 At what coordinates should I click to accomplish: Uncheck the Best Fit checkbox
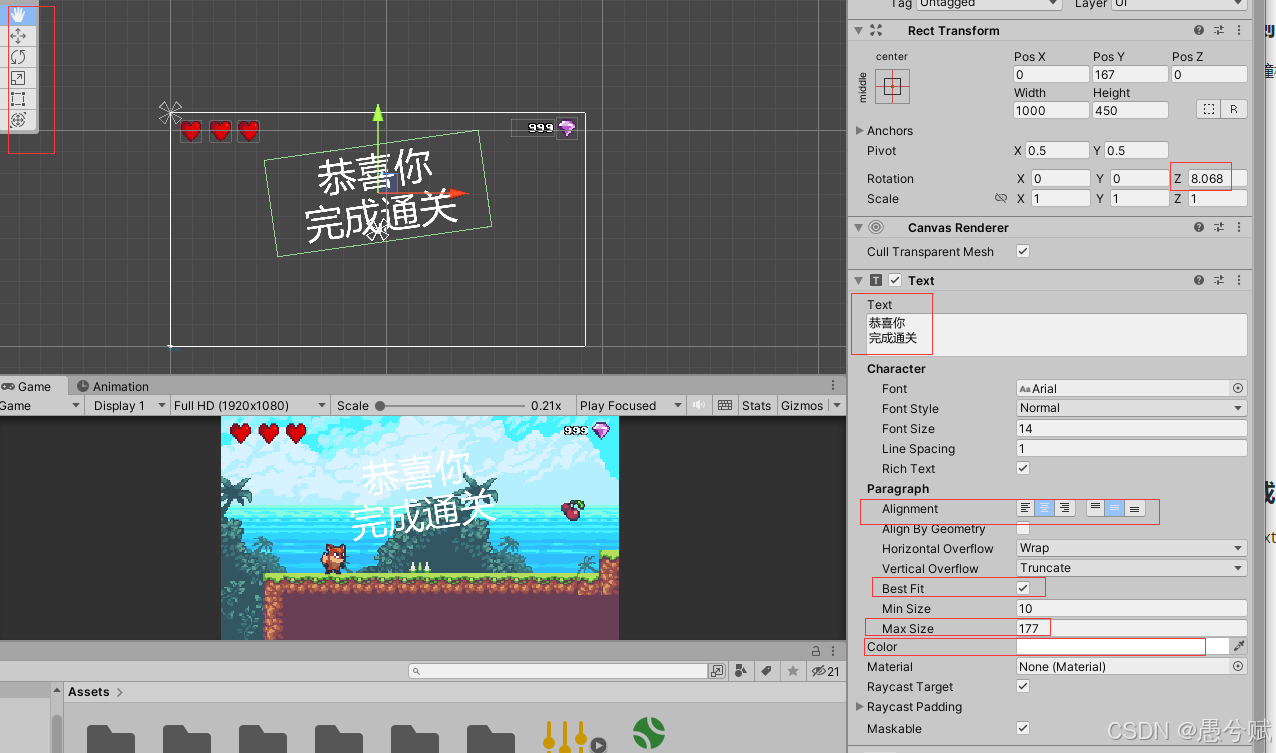tap(1023, 588)
